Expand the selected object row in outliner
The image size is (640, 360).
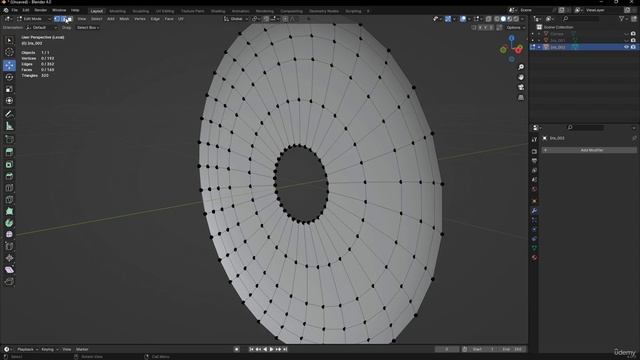(x=539, y=47)
